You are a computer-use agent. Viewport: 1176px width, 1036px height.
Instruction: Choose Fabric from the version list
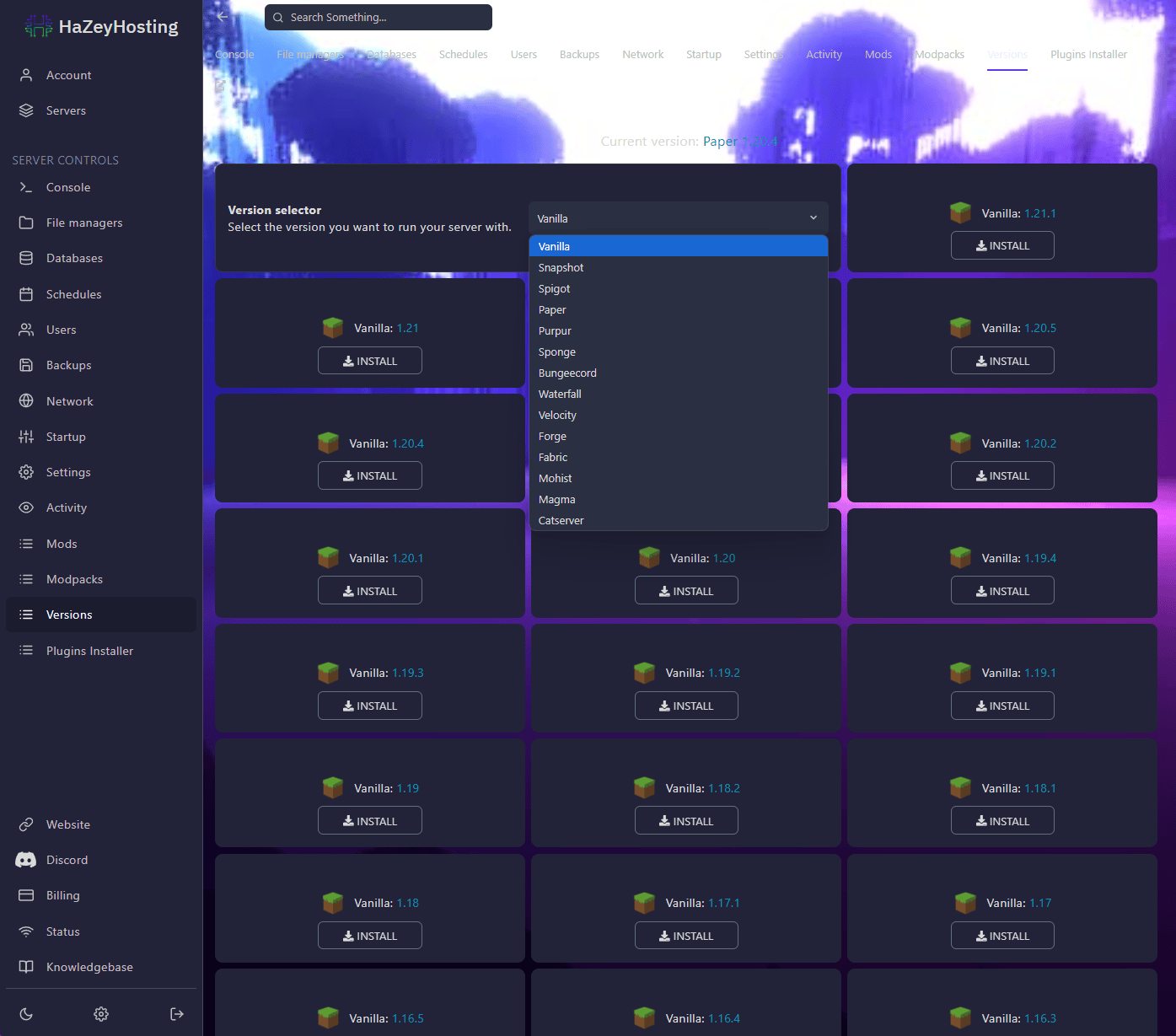(678, 457)
